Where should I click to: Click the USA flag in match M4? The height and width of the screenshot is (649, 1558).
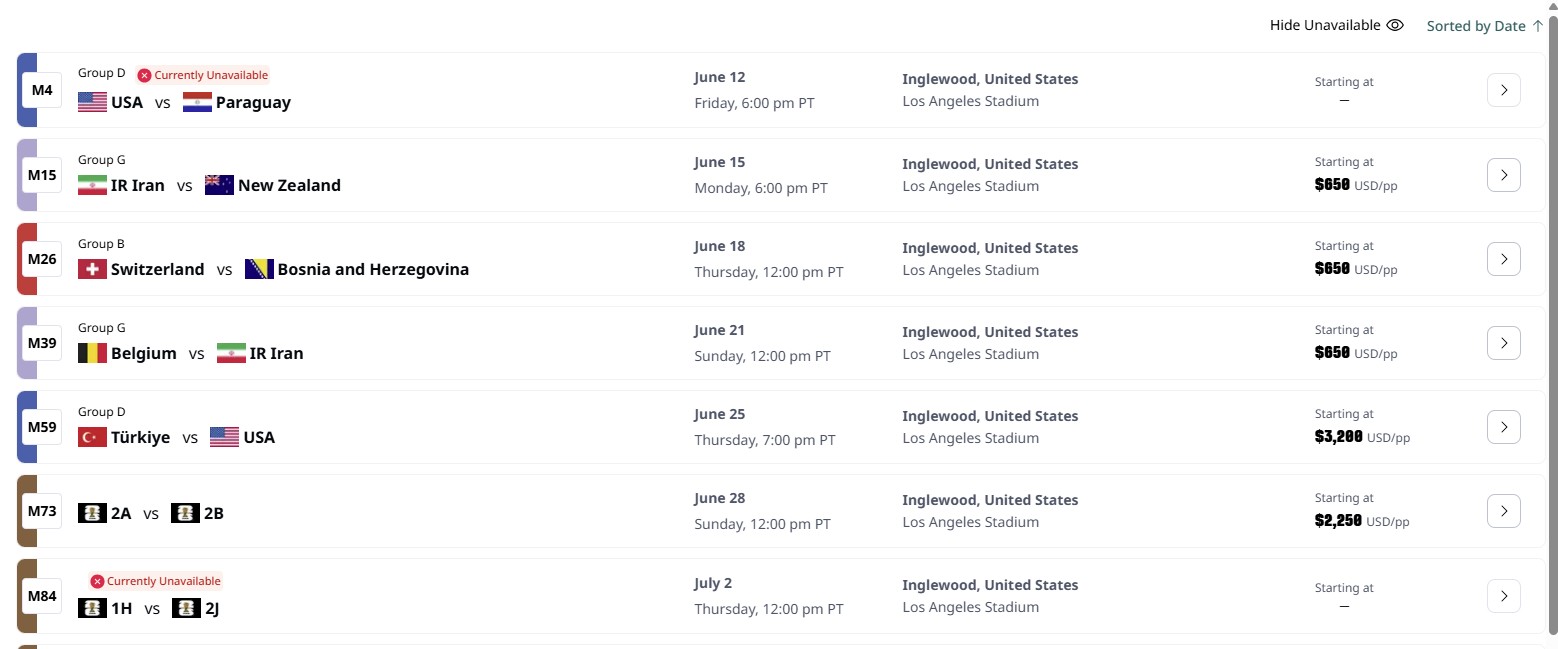[x=92, y=102]
